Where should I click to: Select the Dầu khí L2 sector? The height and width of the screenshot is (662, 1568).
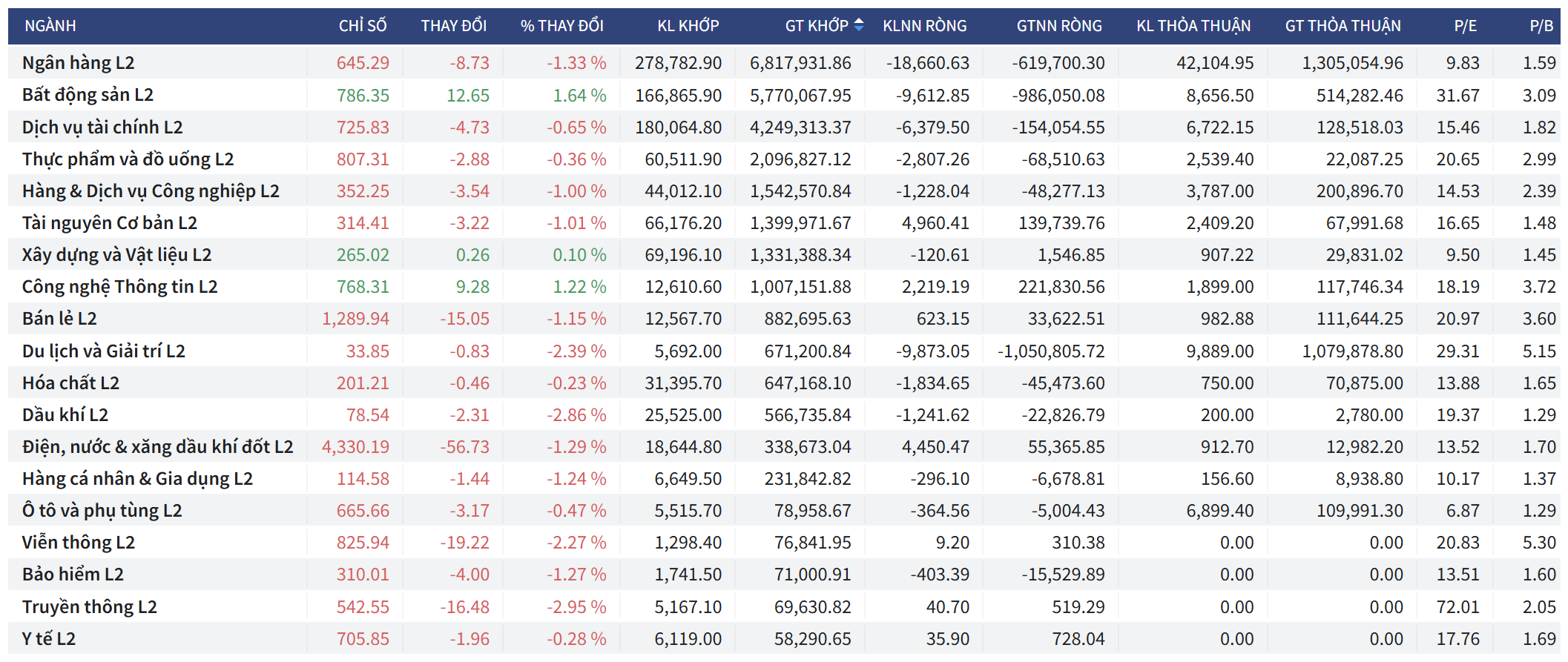click(65, 415)
